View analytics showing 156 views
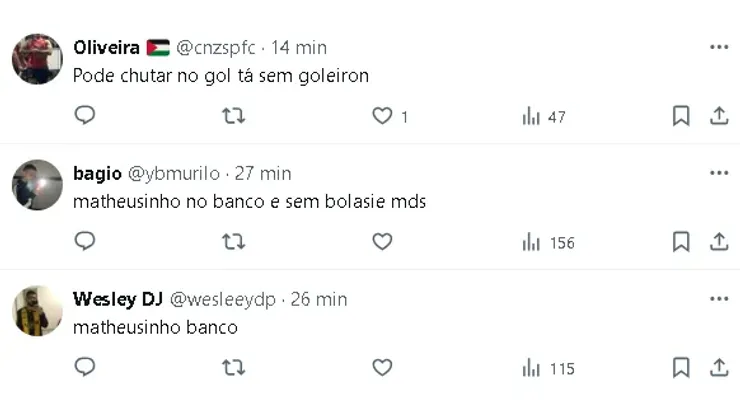 [x=548, y=243]
